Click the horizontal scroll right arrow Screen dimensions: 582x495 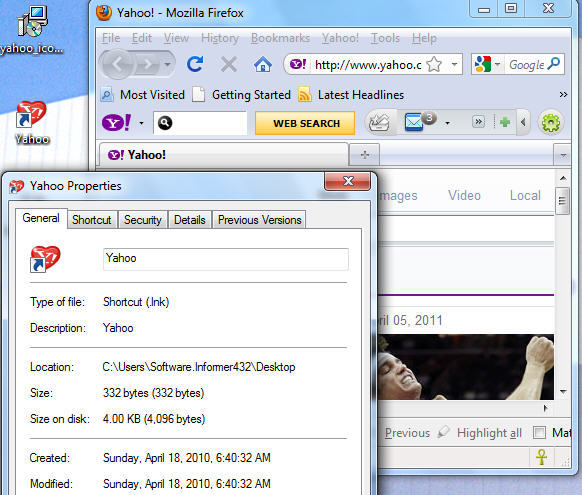pyautogui.click(x=545, y=408)
